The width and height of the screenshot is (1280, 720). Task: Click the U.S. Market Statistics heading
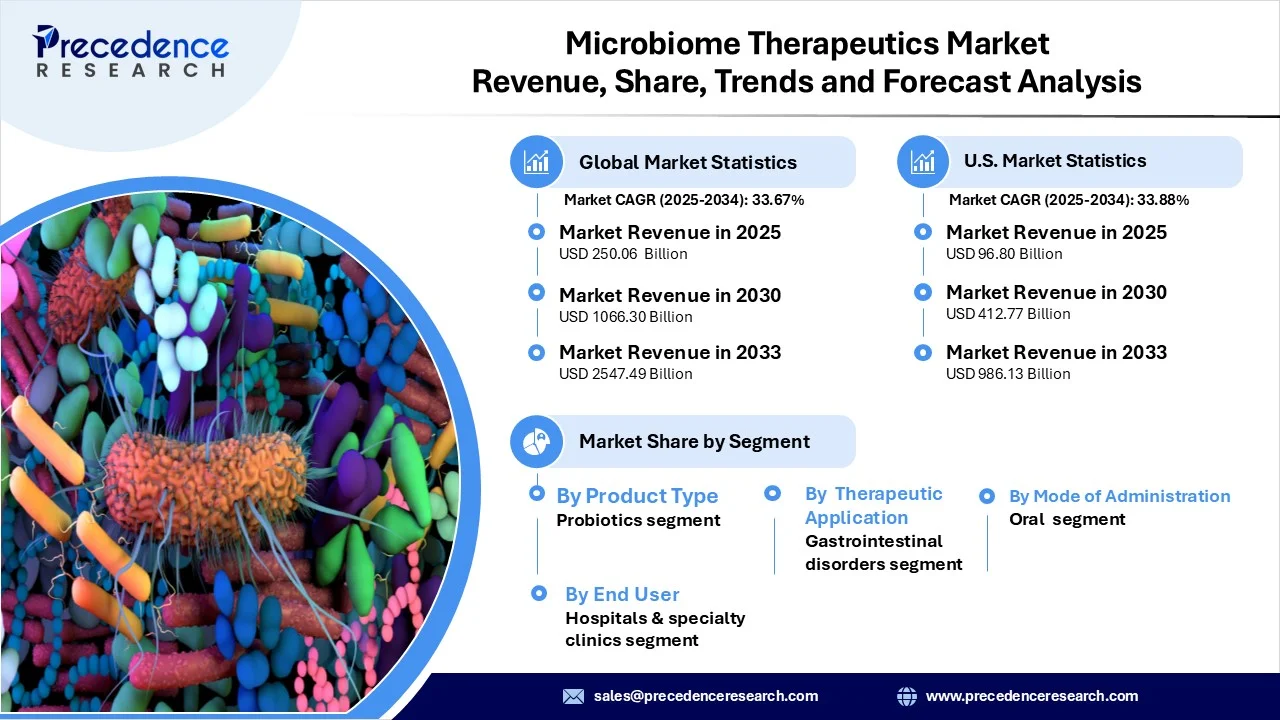pos(1055,161)
